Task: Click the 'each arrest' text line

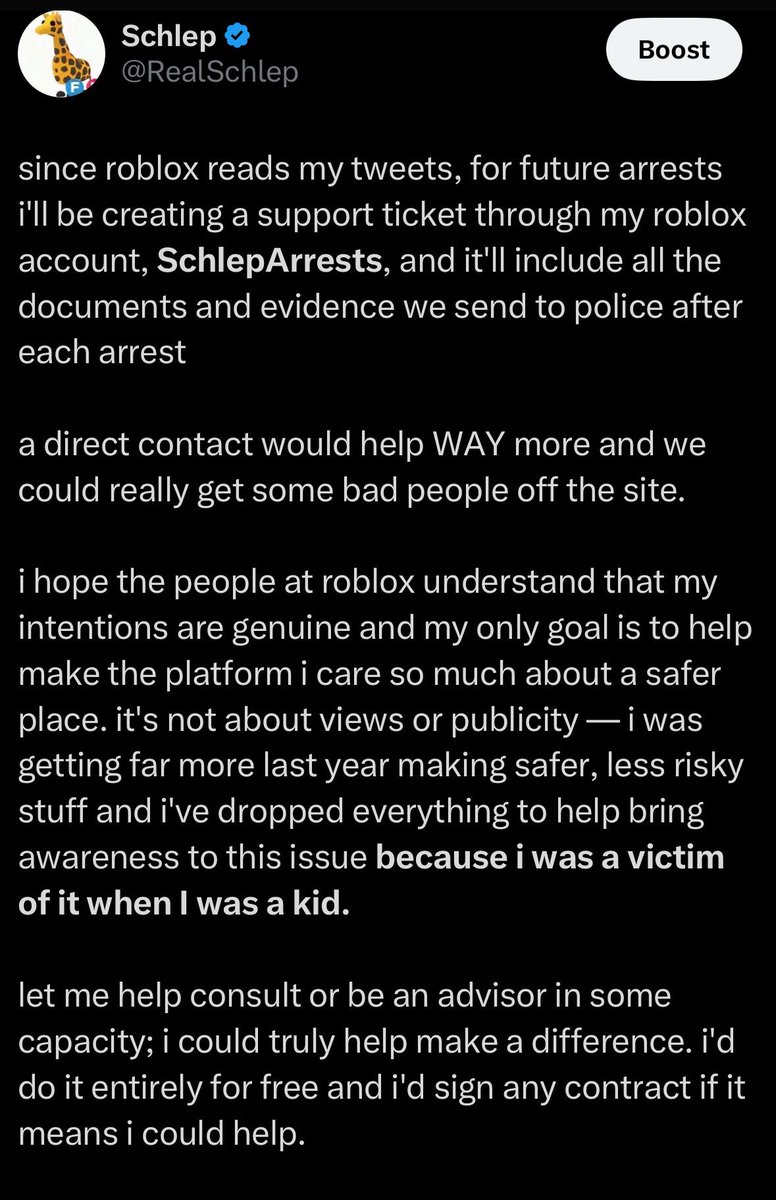Action: click(x=102, y=351)
